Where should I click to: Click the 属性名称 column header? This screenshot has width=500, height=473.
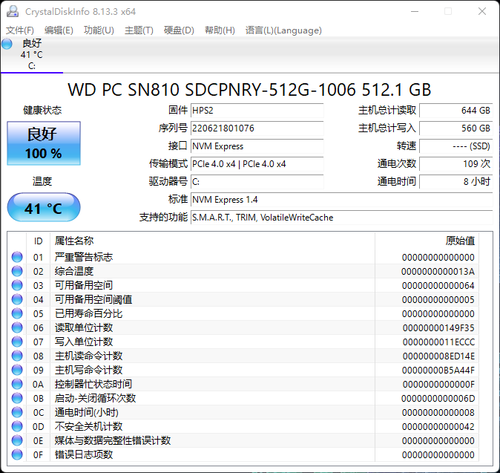tap(74, 241)
